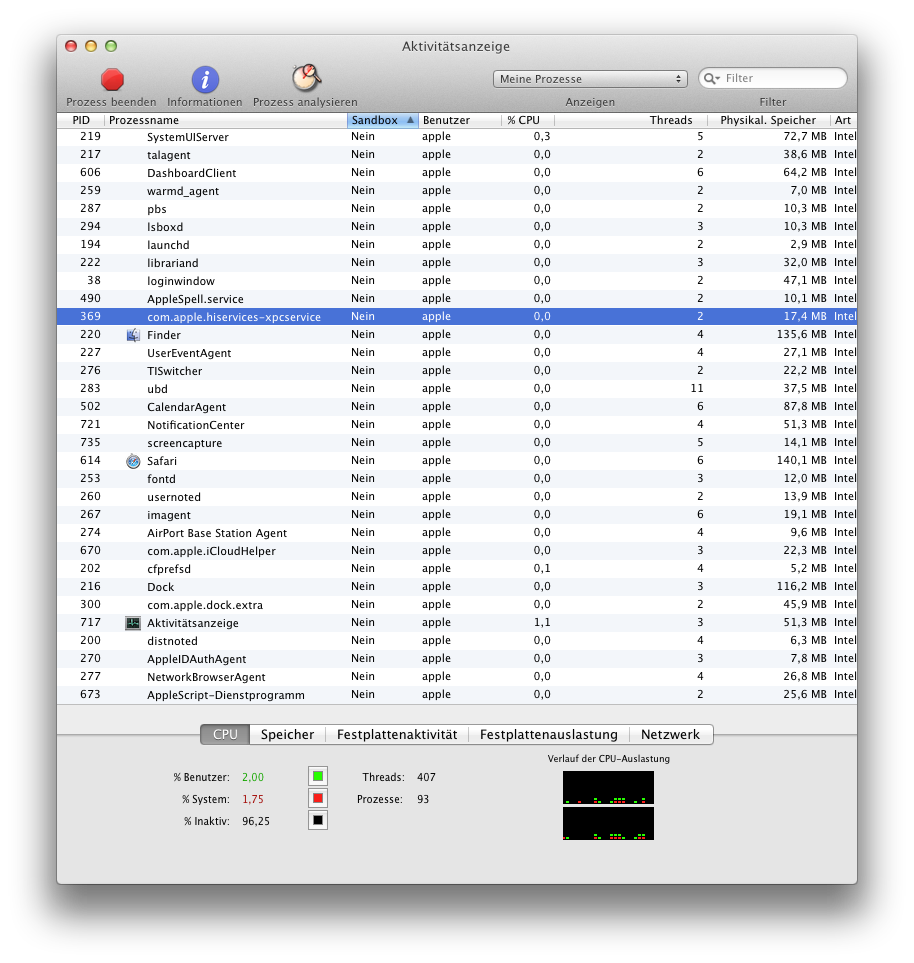This screenshot has width=914, height=963.
Task: Select the NotificationCenter process row
Action: tap(457, 425)
